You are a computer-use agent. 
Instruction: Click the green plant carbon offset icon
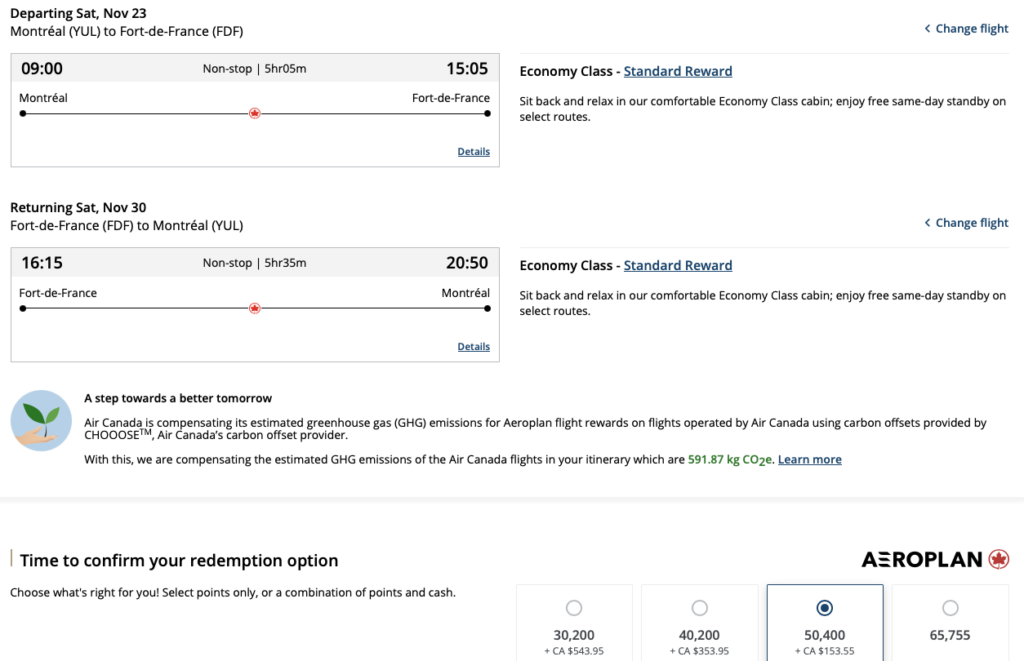pos(41,421)
